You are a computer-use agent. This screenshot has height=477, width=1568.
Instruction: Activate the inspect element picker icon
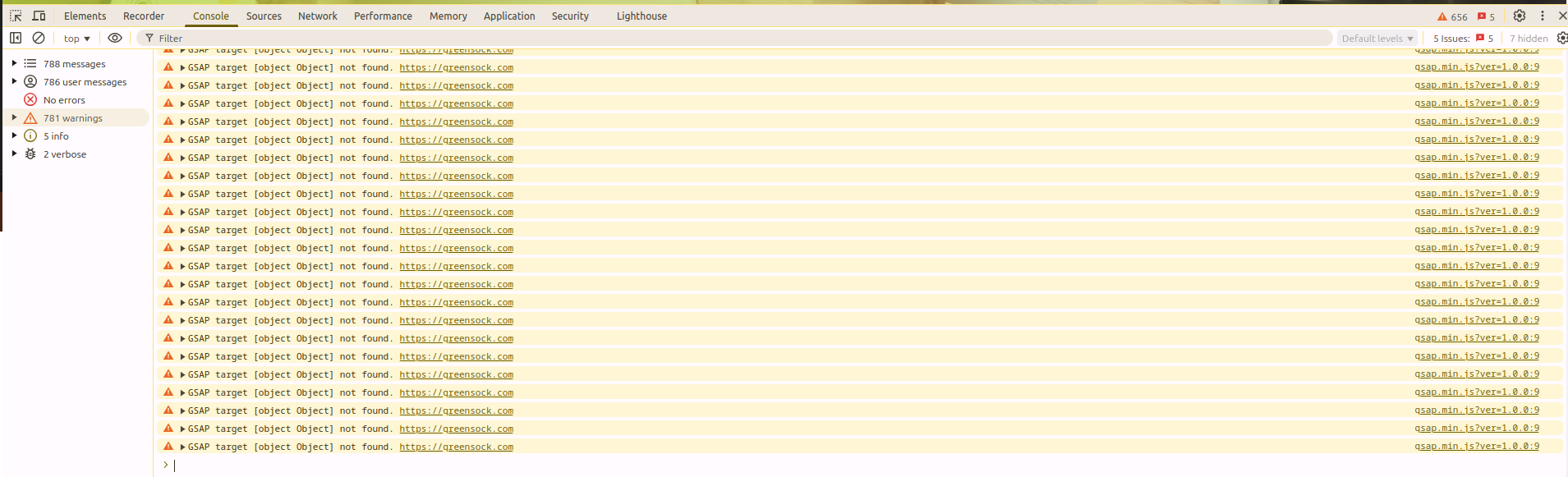coord(16,16)
